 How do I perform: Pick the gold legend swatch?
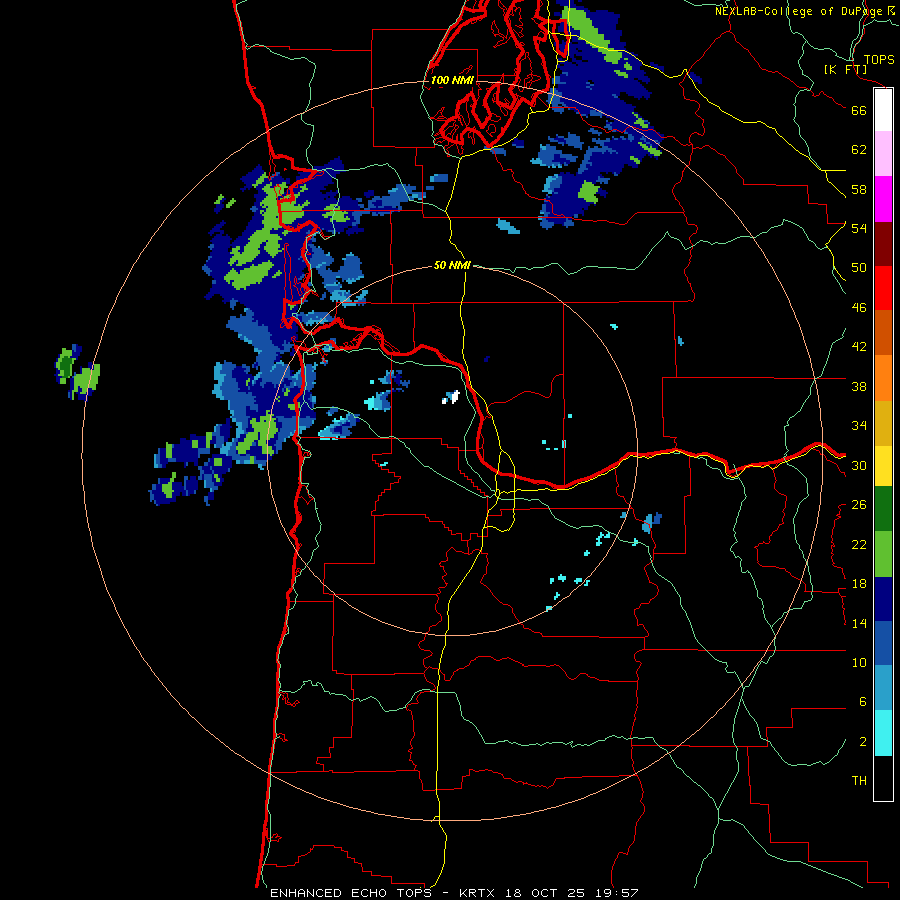[883, 422]
